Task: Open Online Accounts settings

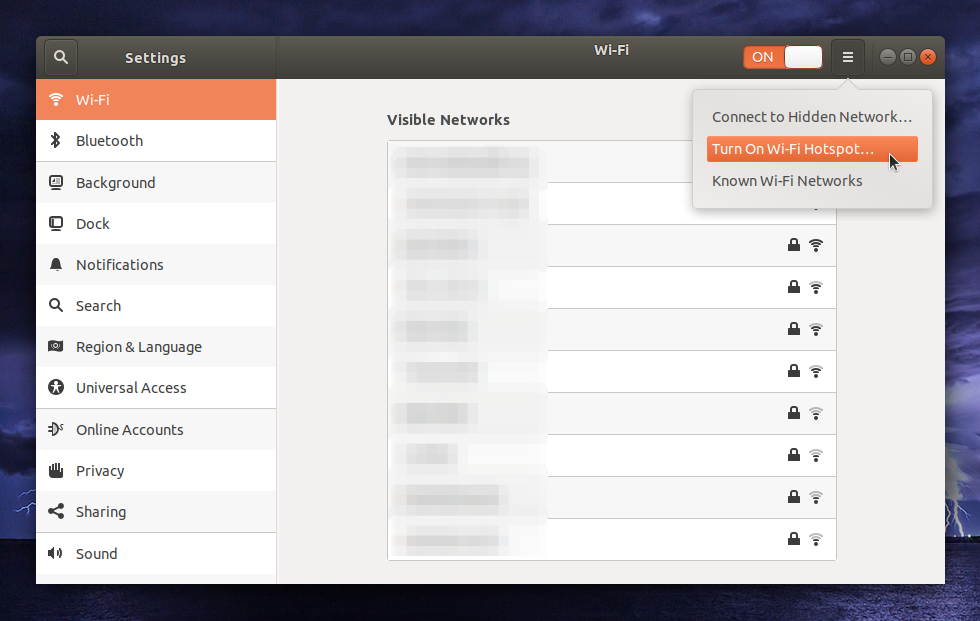Action: (x=156, y=430)
